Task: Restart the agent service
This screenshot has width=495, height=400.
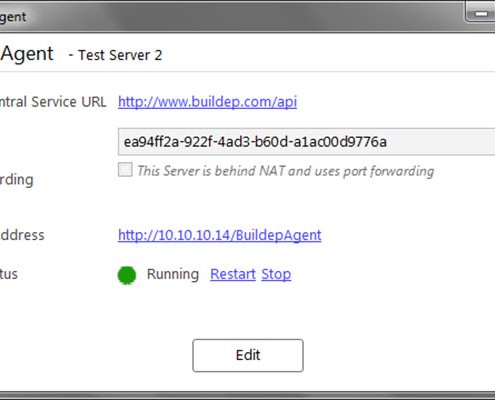Action: 233,274
